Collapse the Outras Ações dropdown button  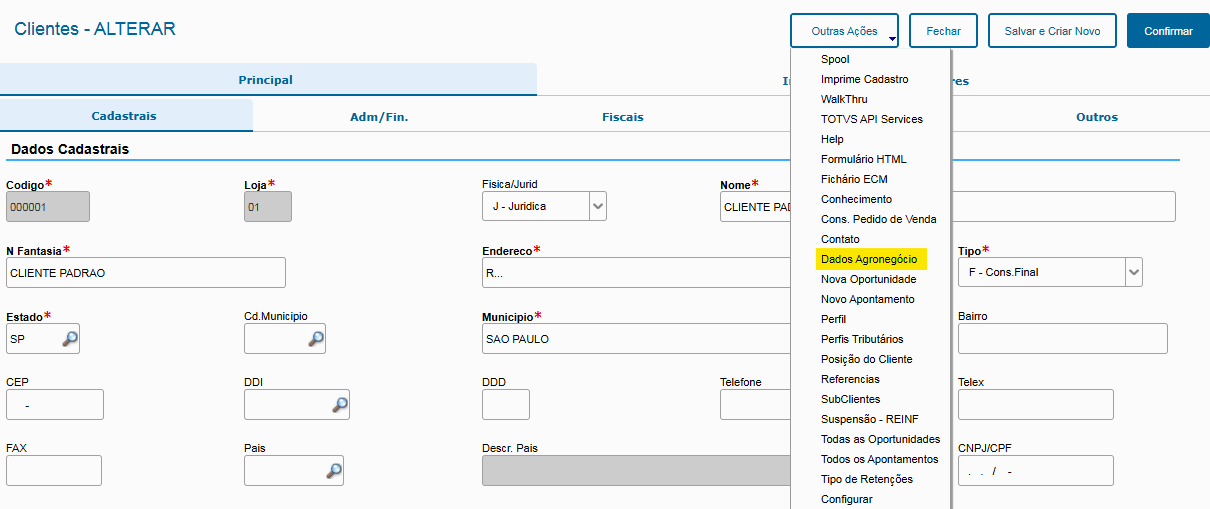click(844, 31)
